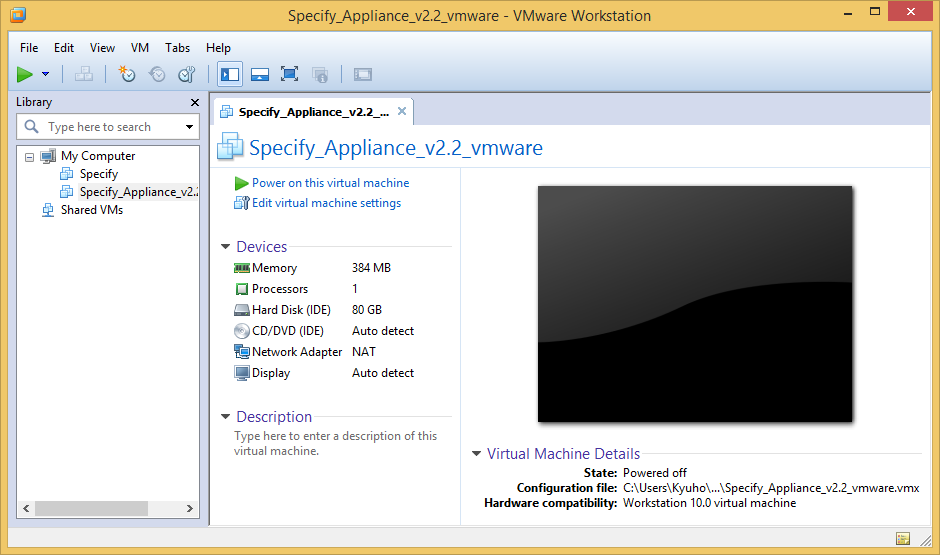The width and height of the screenshot is (940, 555).
Task: Collapse the My Computer tree node
Action: point(29,157)
